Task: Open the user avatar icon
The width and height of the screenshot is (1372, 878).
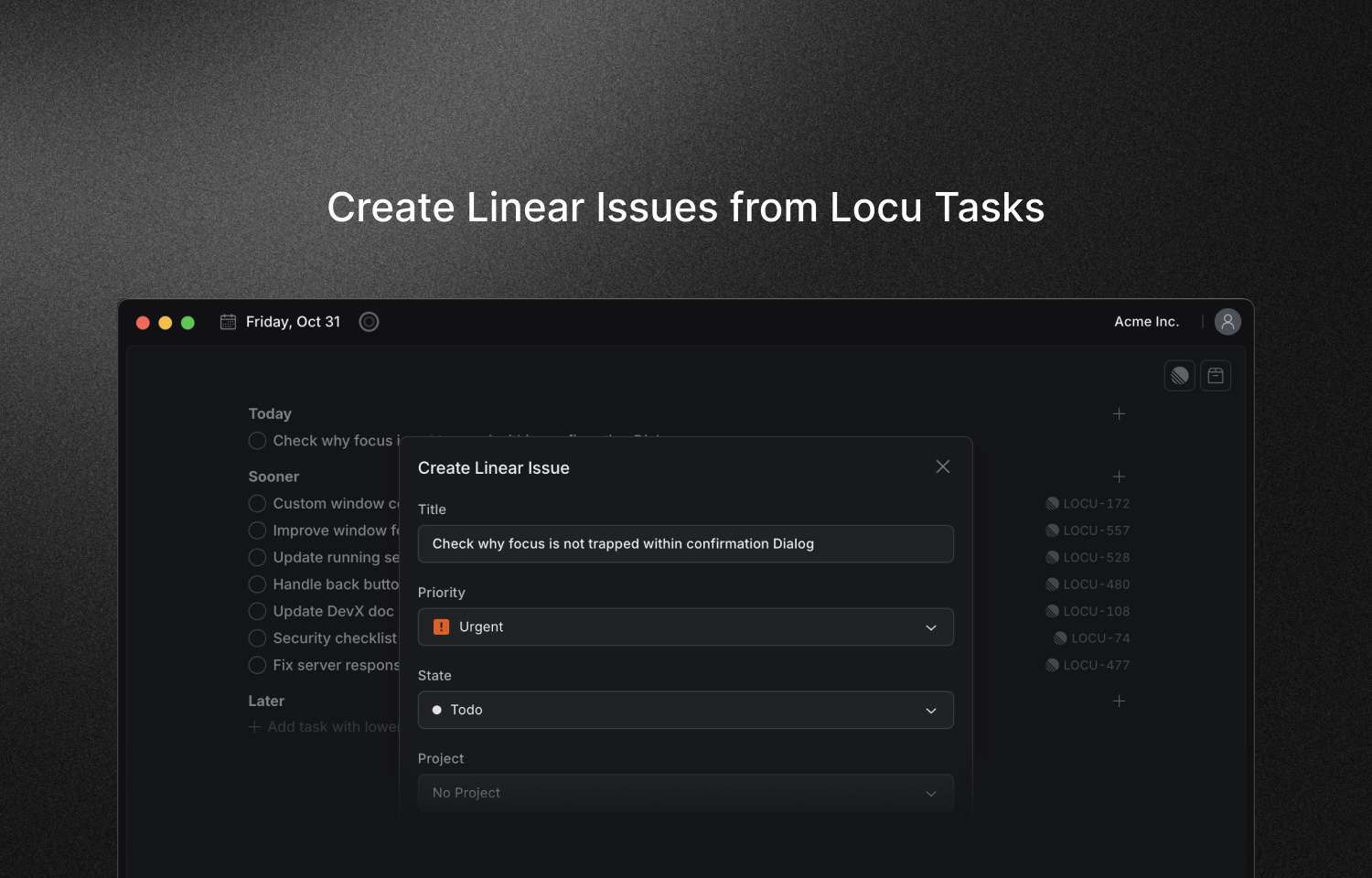Action: click(x=1227, y=321)
